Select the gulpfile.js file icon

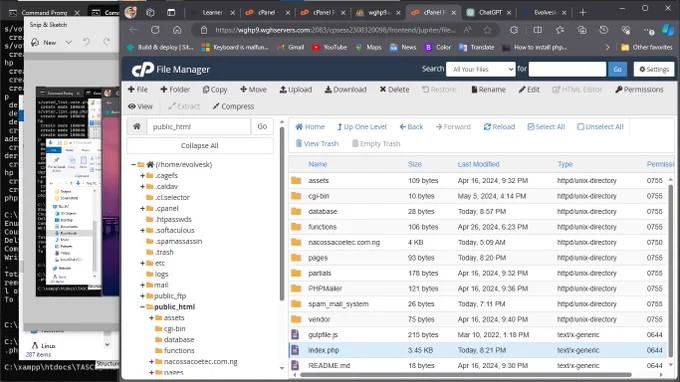click(295, 334)
